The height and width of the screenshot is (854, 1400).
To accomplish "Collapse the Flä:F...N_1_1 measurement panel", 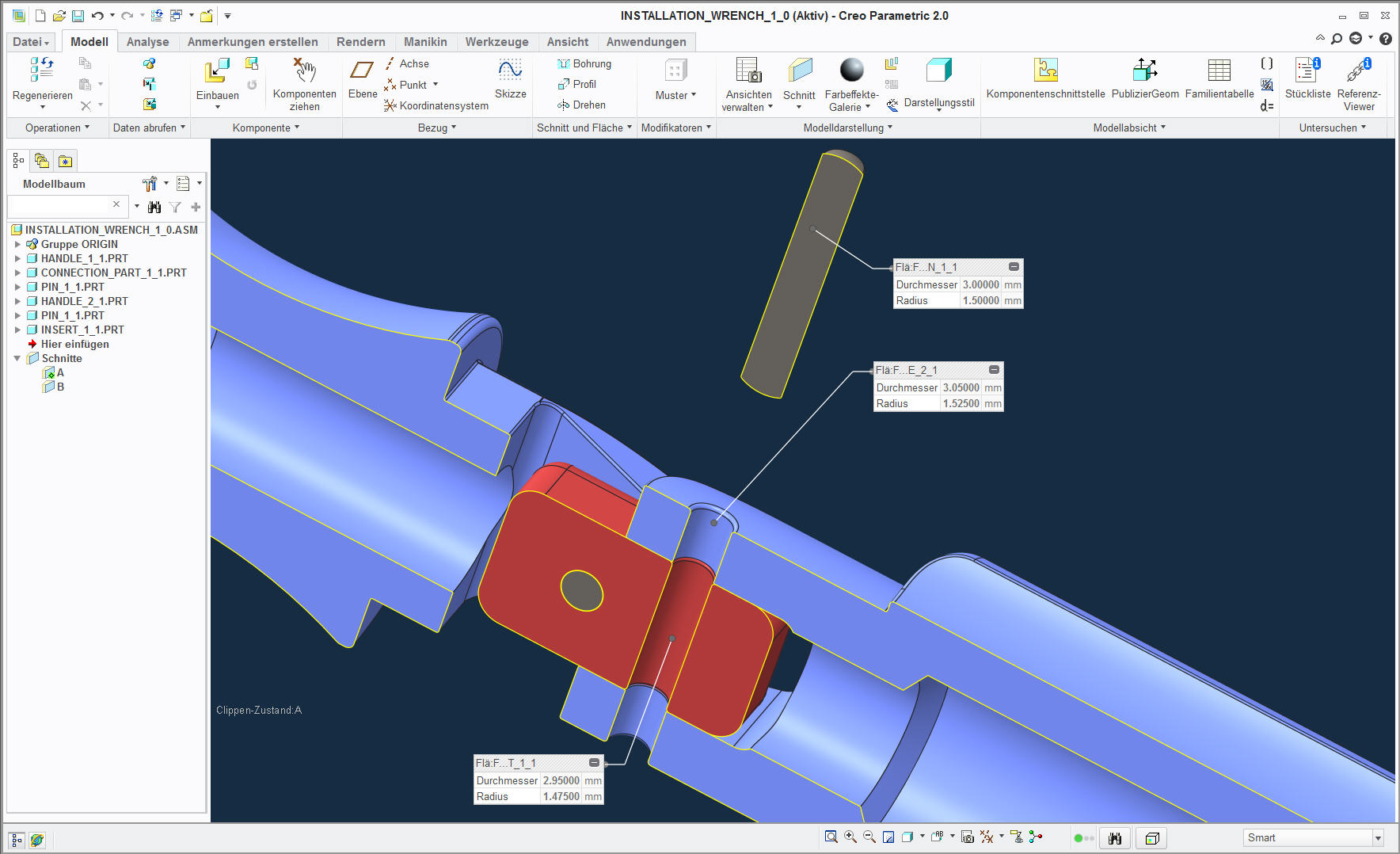I will click(1014, 267).
